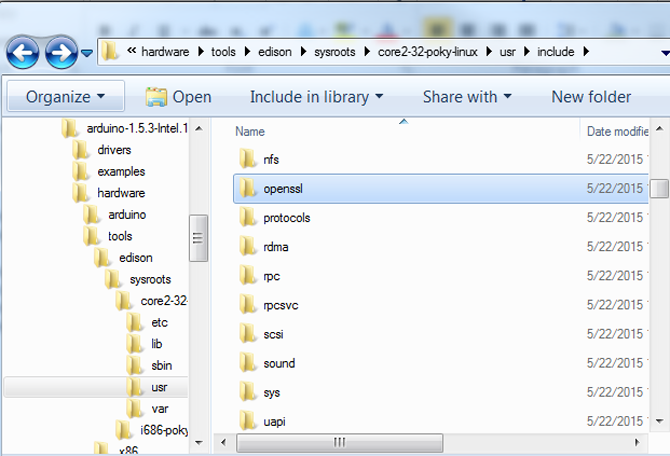This screenshot has width=670, height=456.
Task: Click the 'openssl' folder name text
Action: [x=283, y=188]
